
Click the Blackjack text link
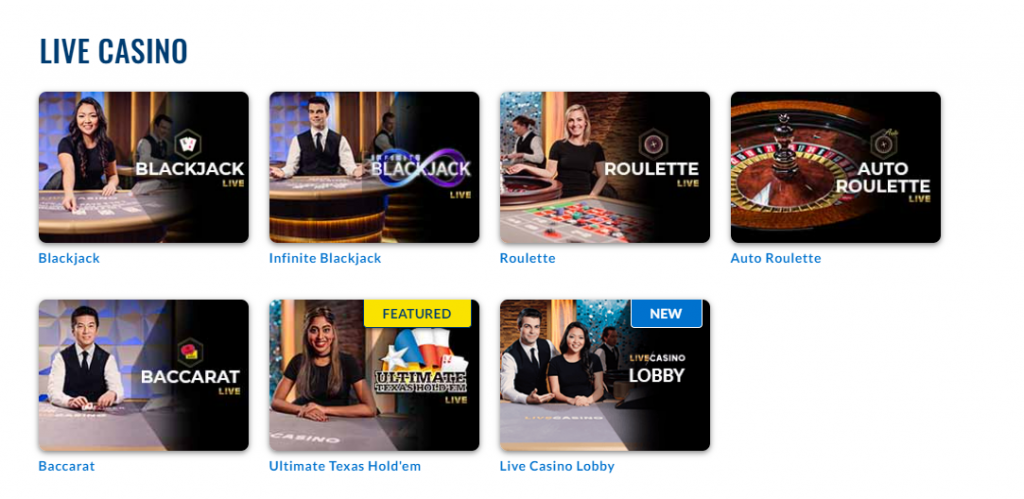pyautogui.click(x=69, y=258)
